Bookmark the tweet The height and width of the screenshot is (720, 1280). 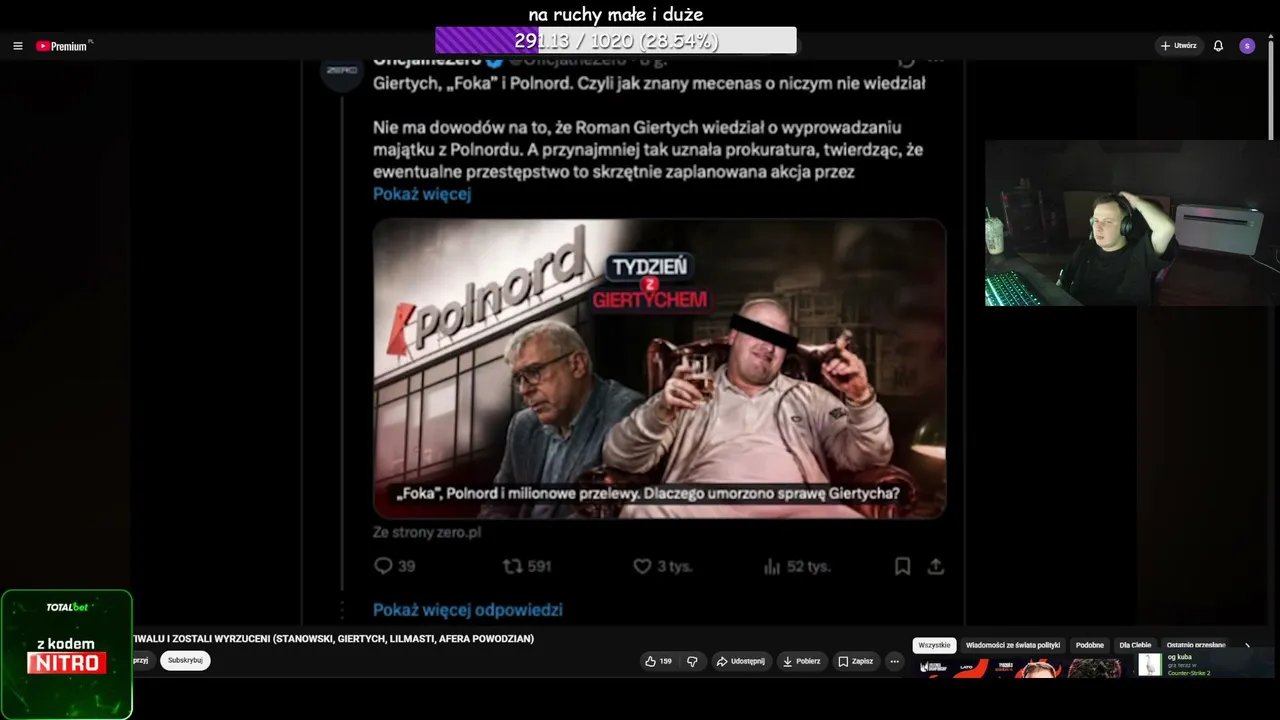tap(902, 566)
